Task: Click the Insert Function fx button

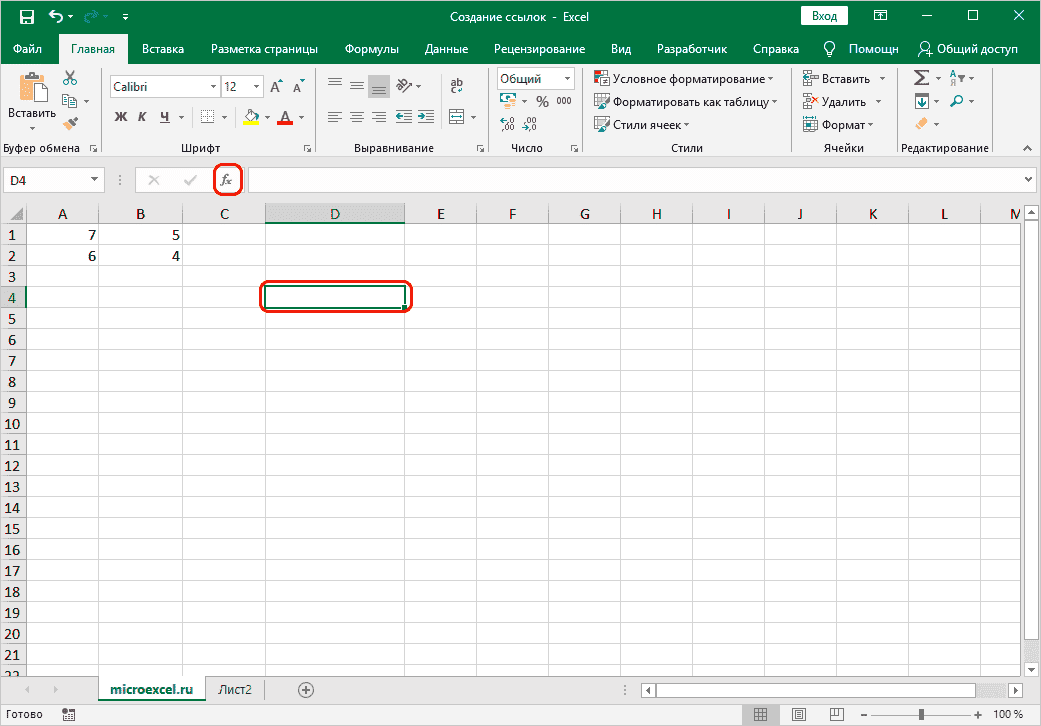Action: pyautogui.click(x=227, y=180)
